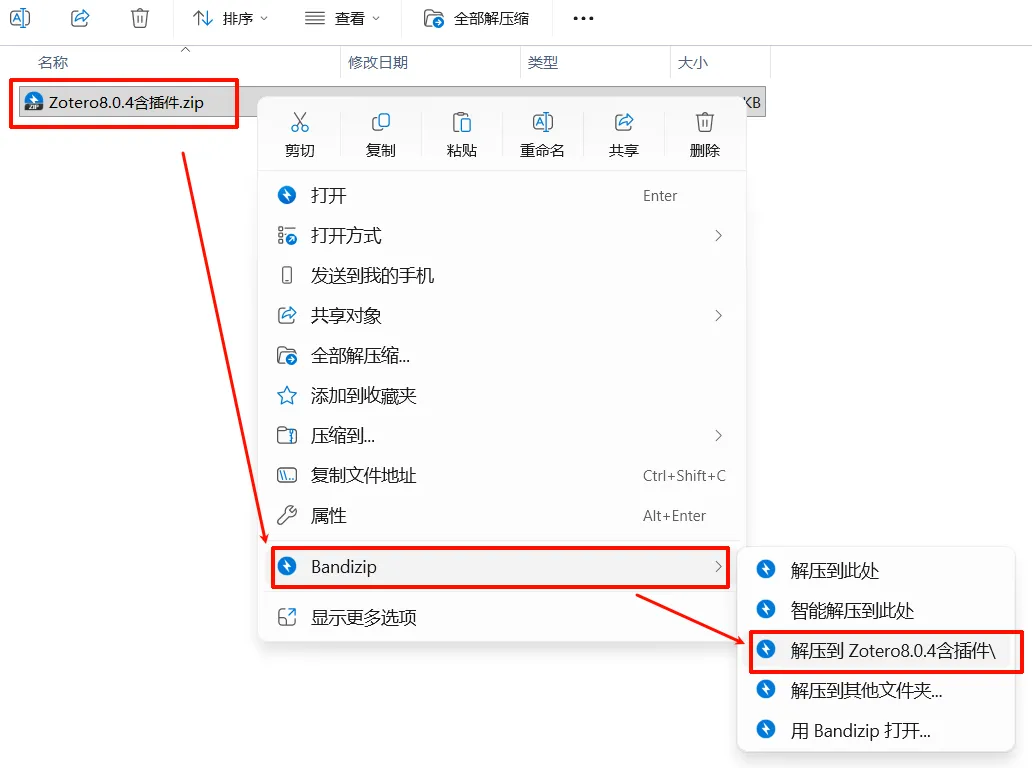Select the Zotero8.0.4含插件.zip file
1032x768 pixels.
point(125,102)
